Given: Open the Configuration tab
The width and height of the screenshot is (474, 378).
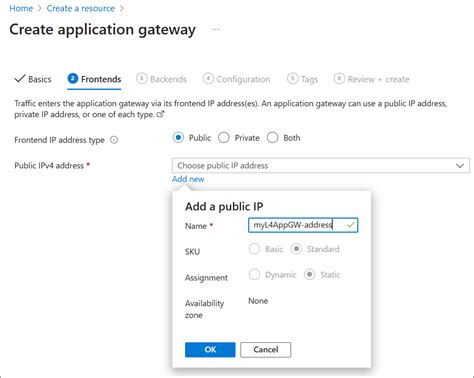Looking at the screenshot, I should click(x=236, y=79).
